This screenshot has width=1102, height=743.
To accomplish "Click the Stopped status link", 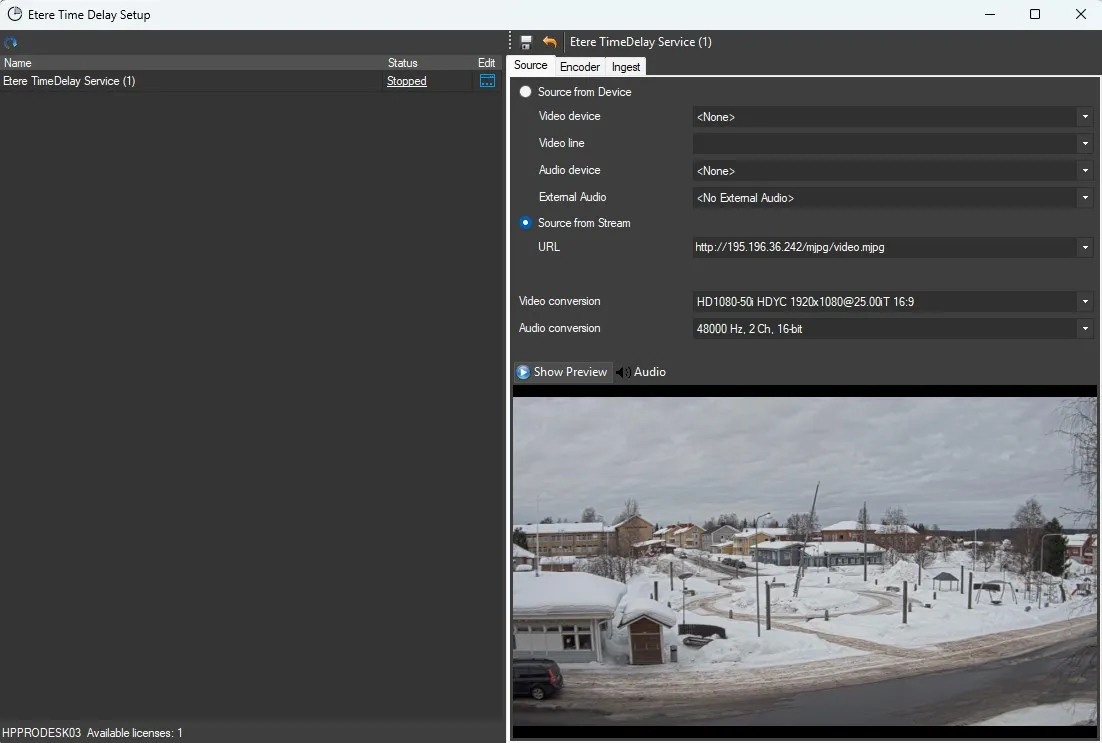I will [406, 81].
